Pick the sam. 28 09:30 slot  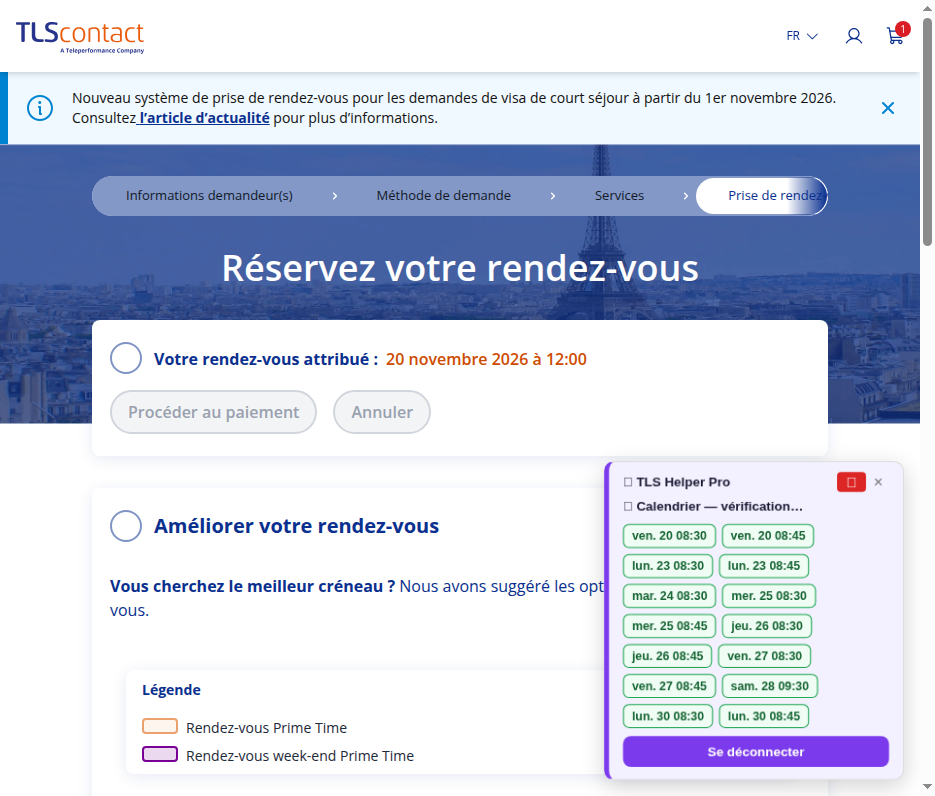pos(770,686)
